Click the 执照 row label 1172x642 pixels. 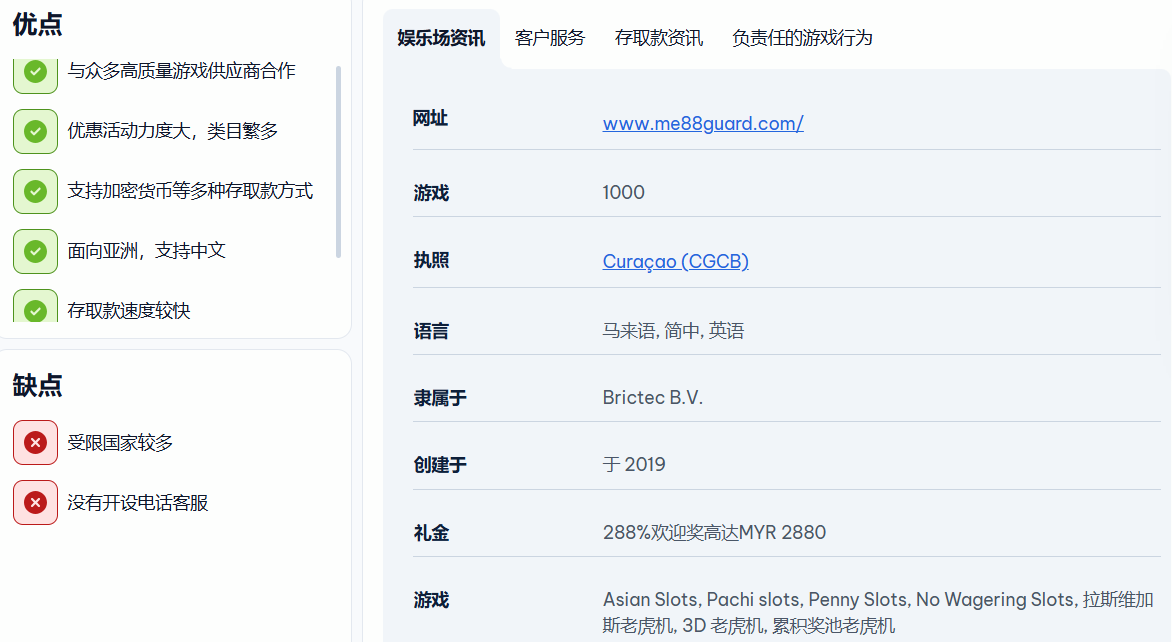(431, 260)
